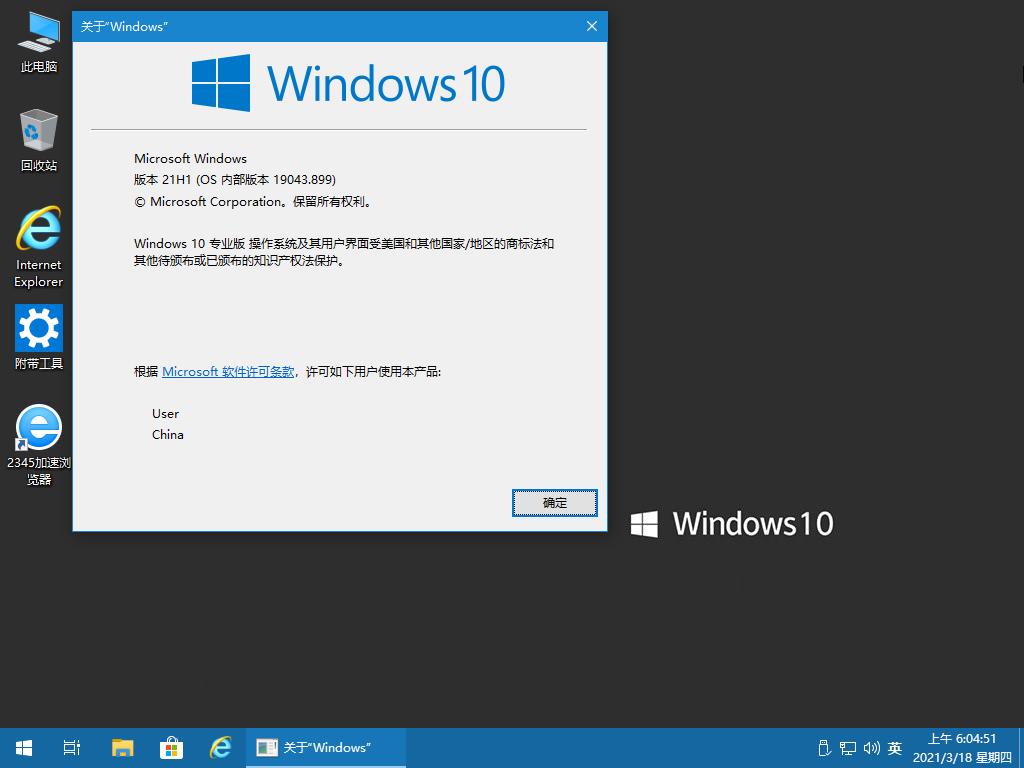This screenshot has height=768, width=1024.
Task: Launch Internet Explorer from the taskbar
Action: [220, 748]
